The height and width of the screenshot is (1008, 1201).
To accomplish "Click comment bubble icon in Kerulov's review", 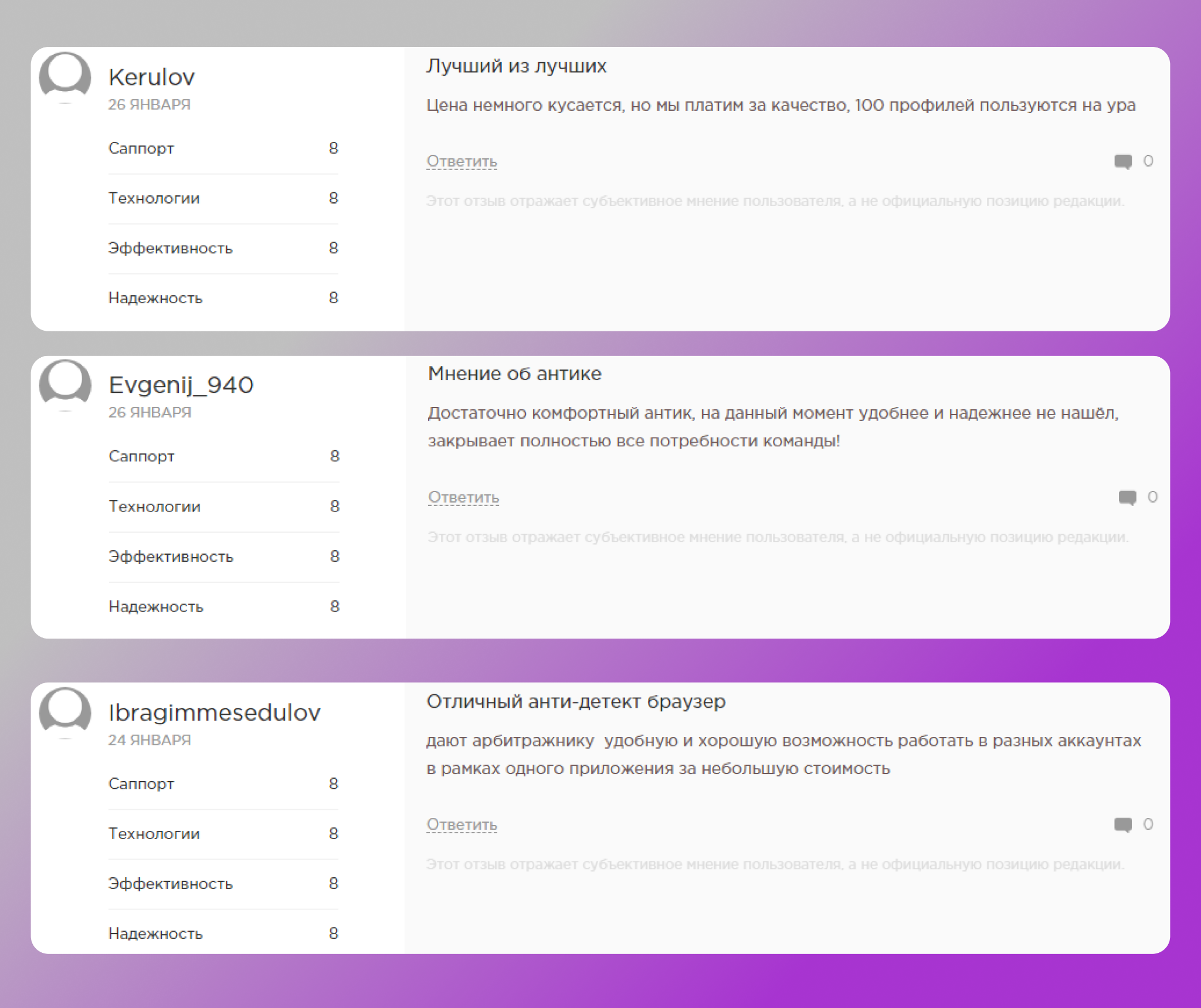I will coord(1123,161).
